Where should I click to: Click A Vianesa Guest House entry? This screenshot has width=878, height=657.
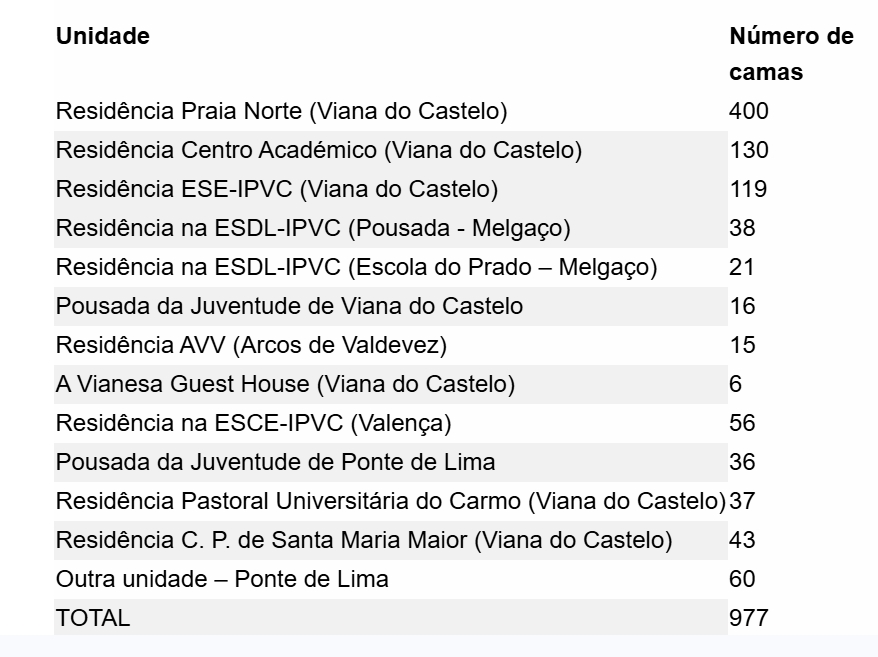(285, 384)
